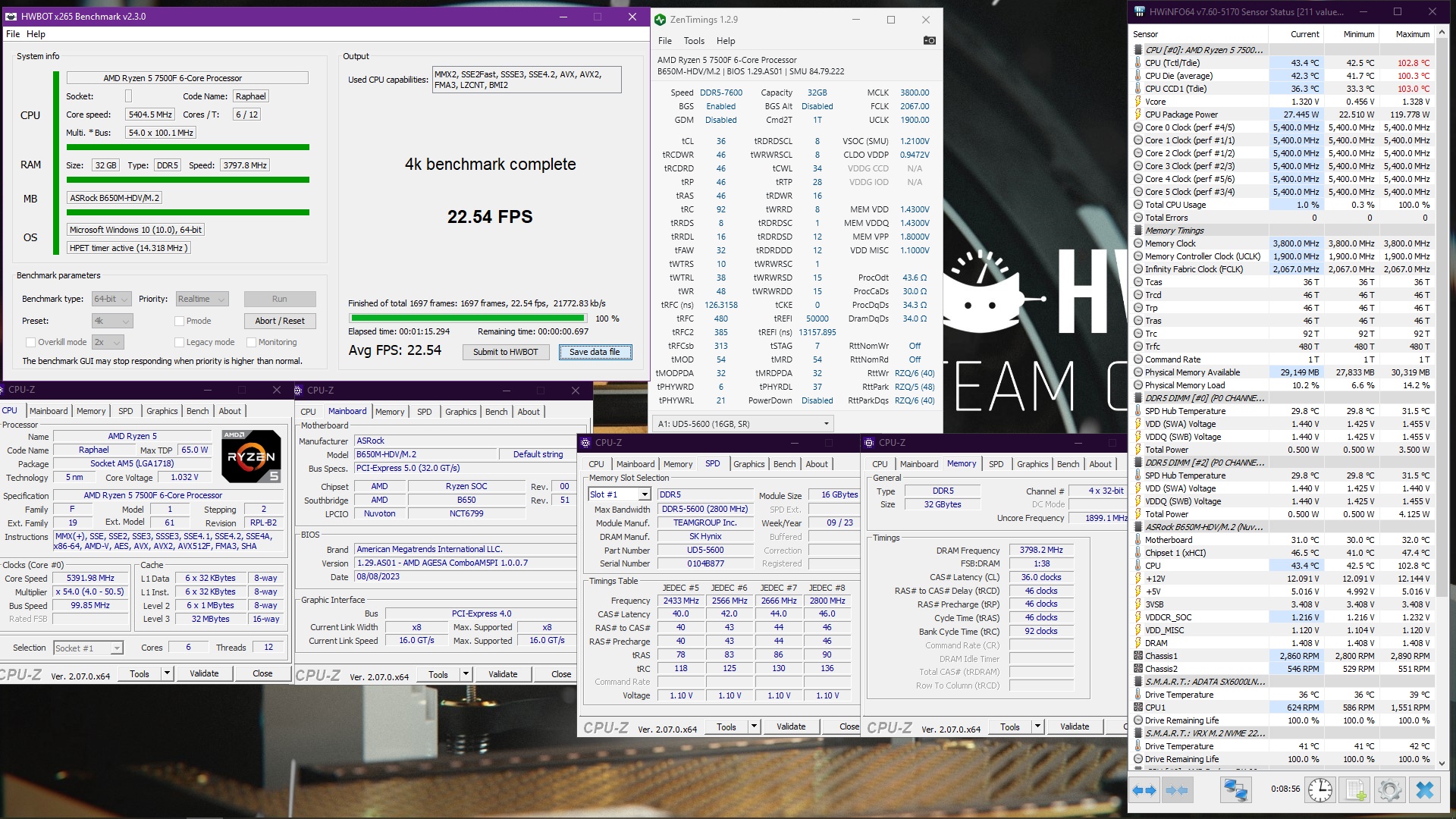Click thermometer icon beside CPU (Tctl/Tdie)
This screenshot has width=1456, height=819.
pyautogui.click(x=1138, y=63)
